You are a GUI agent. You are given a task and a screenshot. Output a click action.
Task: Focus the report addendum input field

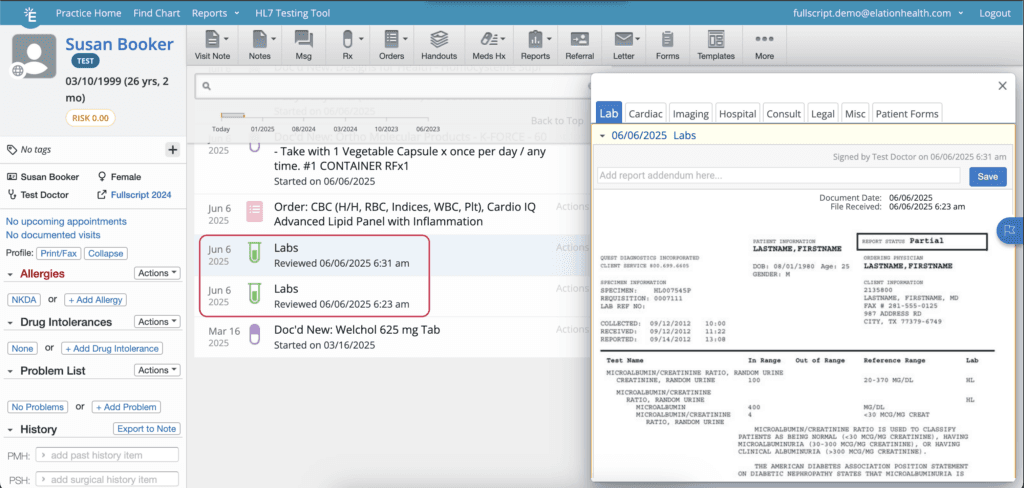coord(778,176)
